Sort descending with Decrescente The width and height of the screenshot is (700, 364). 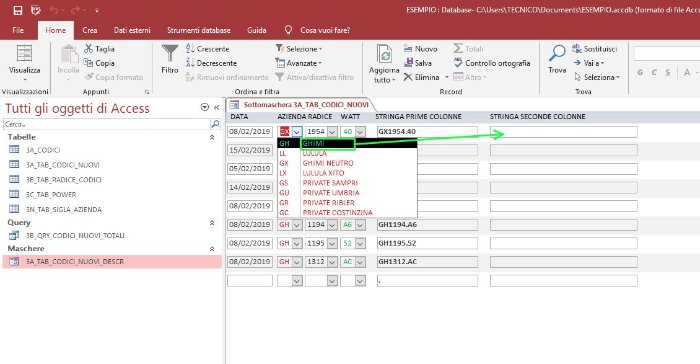point(211,63)
